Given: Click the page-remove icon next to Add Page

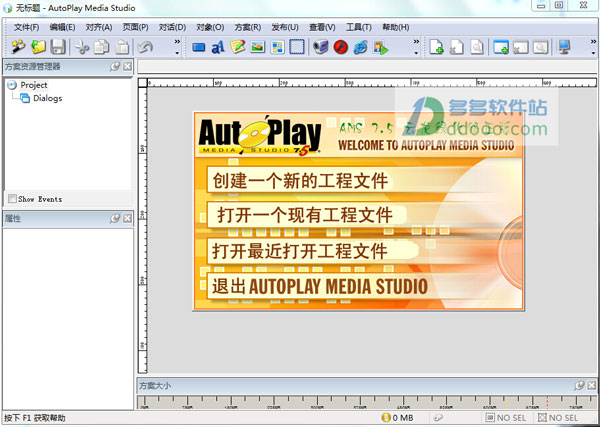Looking at the screenshot, I should click(x=457, y=47).
